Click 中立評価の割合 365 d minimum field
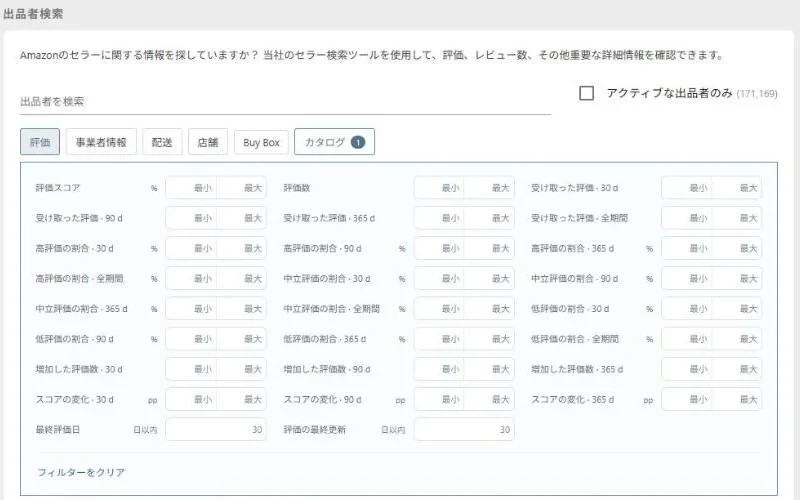Image resolution: width=800 pixels, height=500 pixels. pyautogui.click(x=191, y=309)
